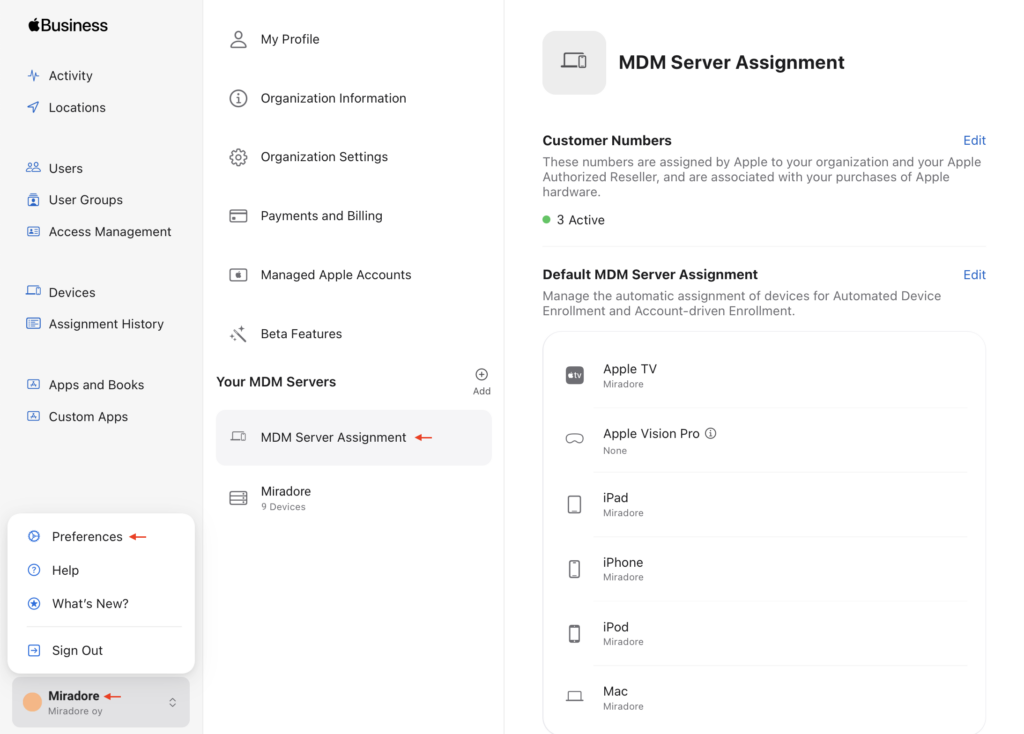The height and width of the screenshot is (734, 1024).
Task: View Assignment History
Action: [106, 323]
